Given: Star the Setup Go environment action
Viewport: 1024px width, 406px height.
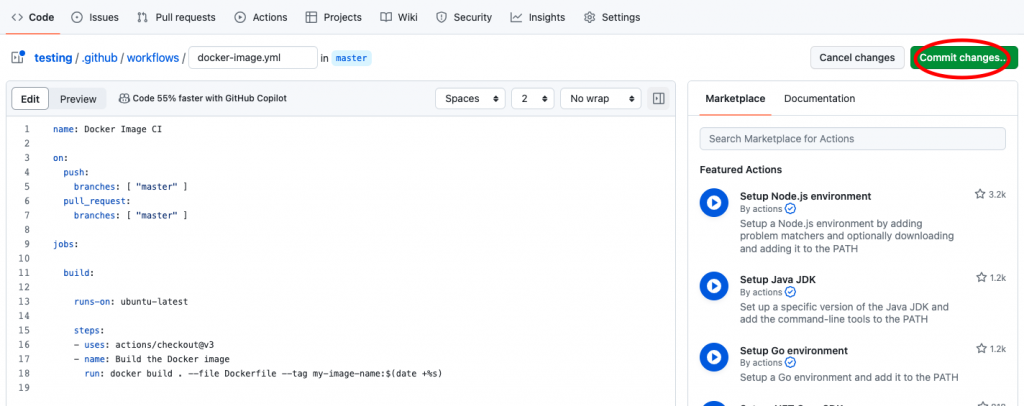Looking at the screenshot, I should tap(980, 349).
